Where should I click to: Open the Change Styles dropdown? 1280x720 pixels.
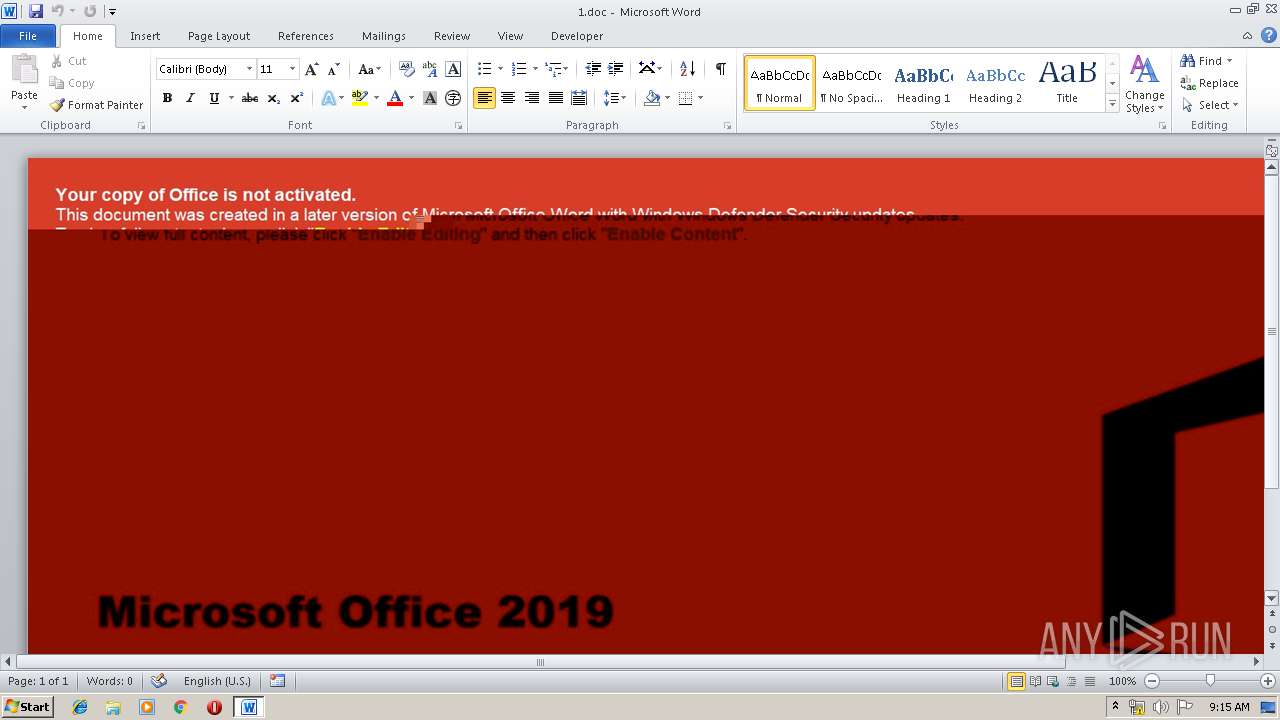click(x=1144, y=84)
